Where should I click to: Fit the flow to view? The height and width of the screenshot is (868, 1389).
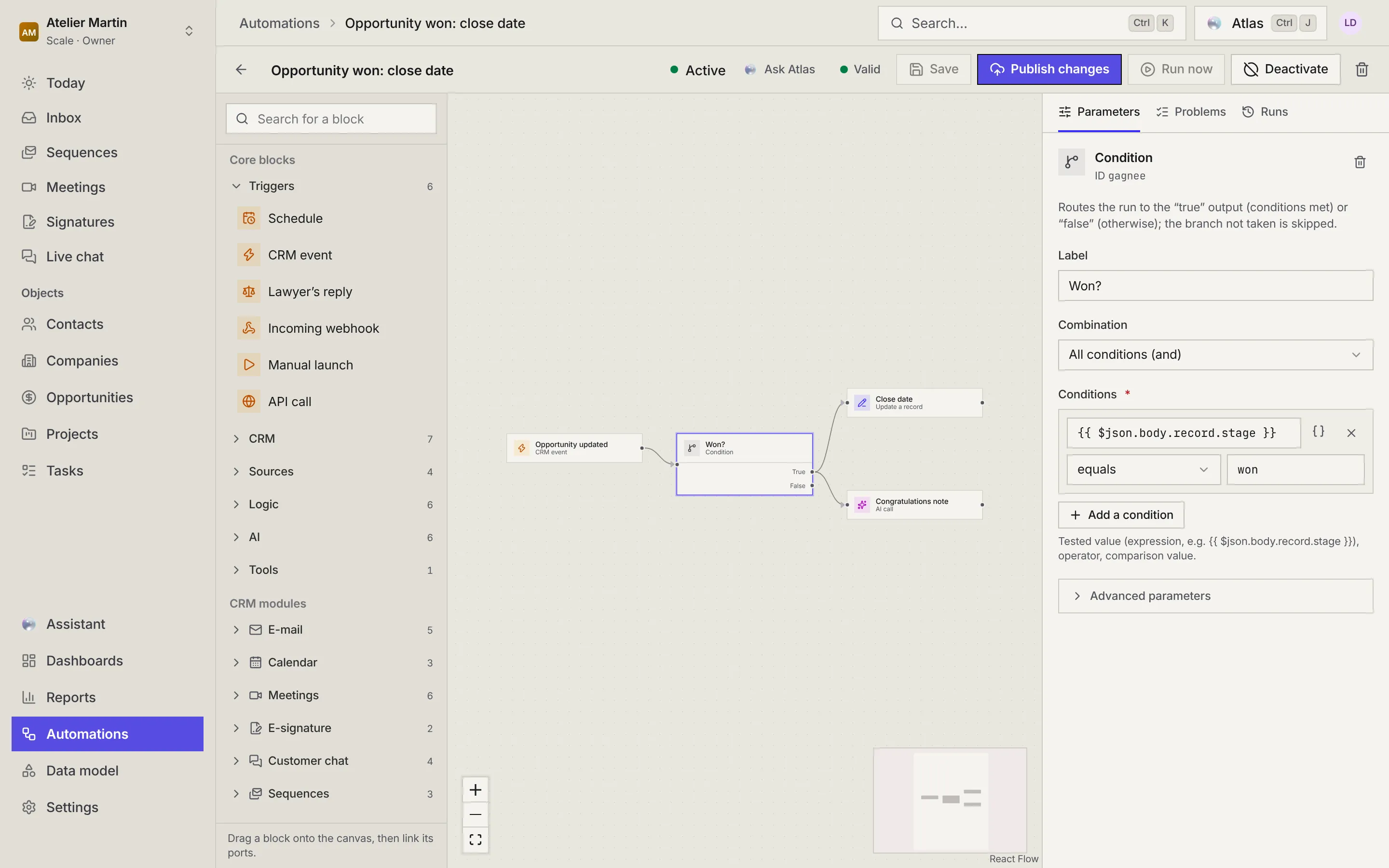(475, 839)
